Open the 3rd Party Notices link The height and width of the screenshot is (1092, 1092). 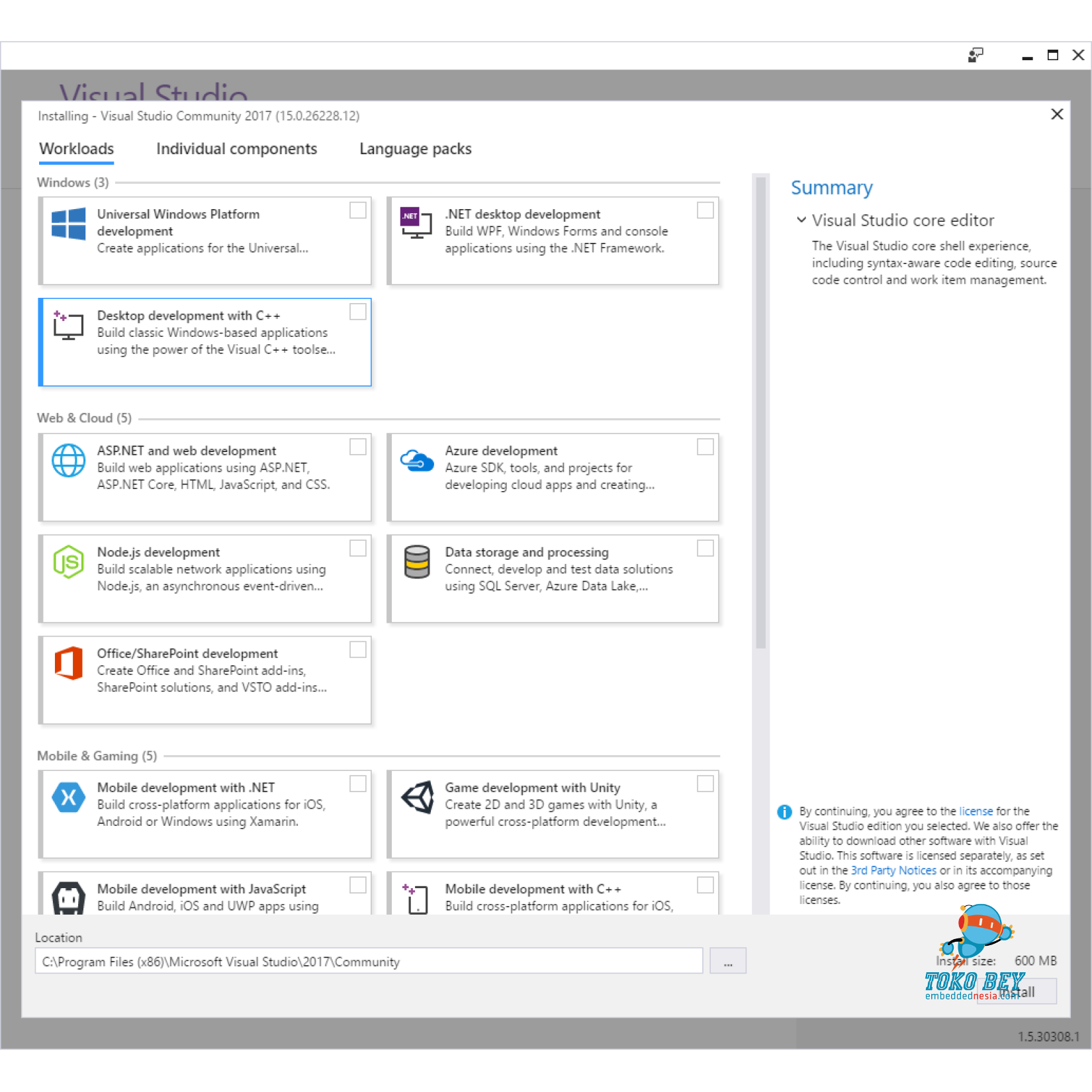point(893,871)
